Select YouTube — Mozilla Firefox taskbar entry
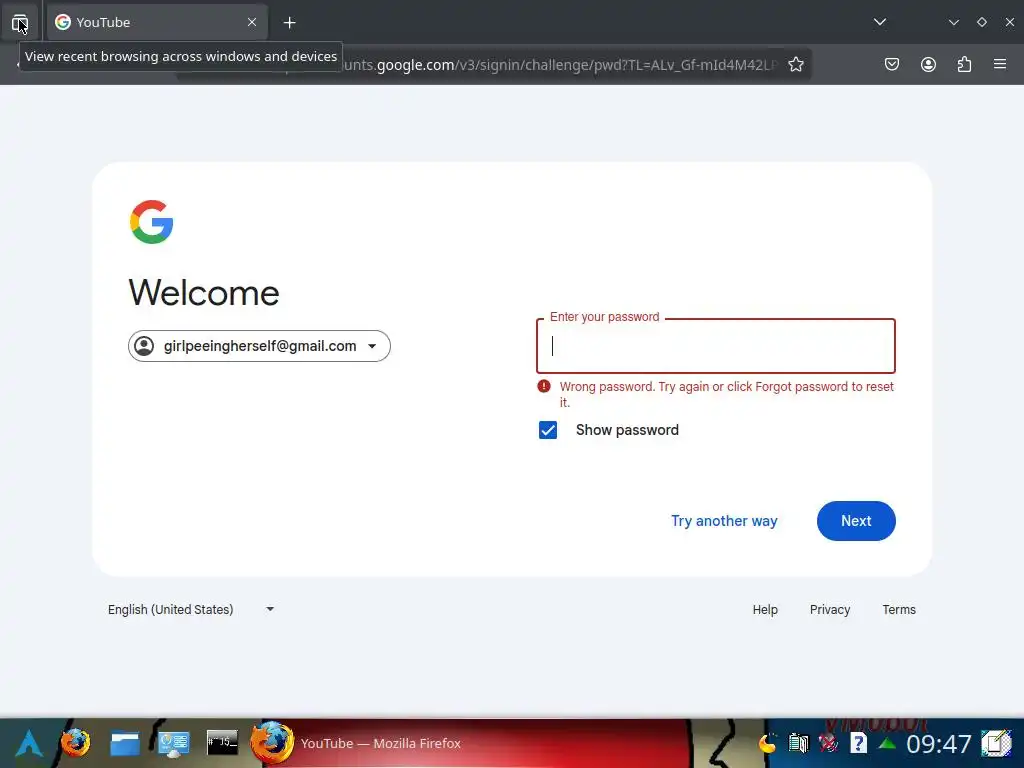 [467, 743]
